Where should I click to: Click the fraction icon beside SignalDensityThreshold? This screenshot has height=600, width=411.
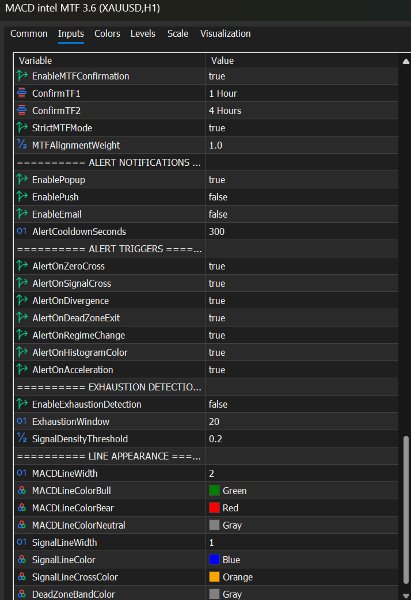click(22, 438)
